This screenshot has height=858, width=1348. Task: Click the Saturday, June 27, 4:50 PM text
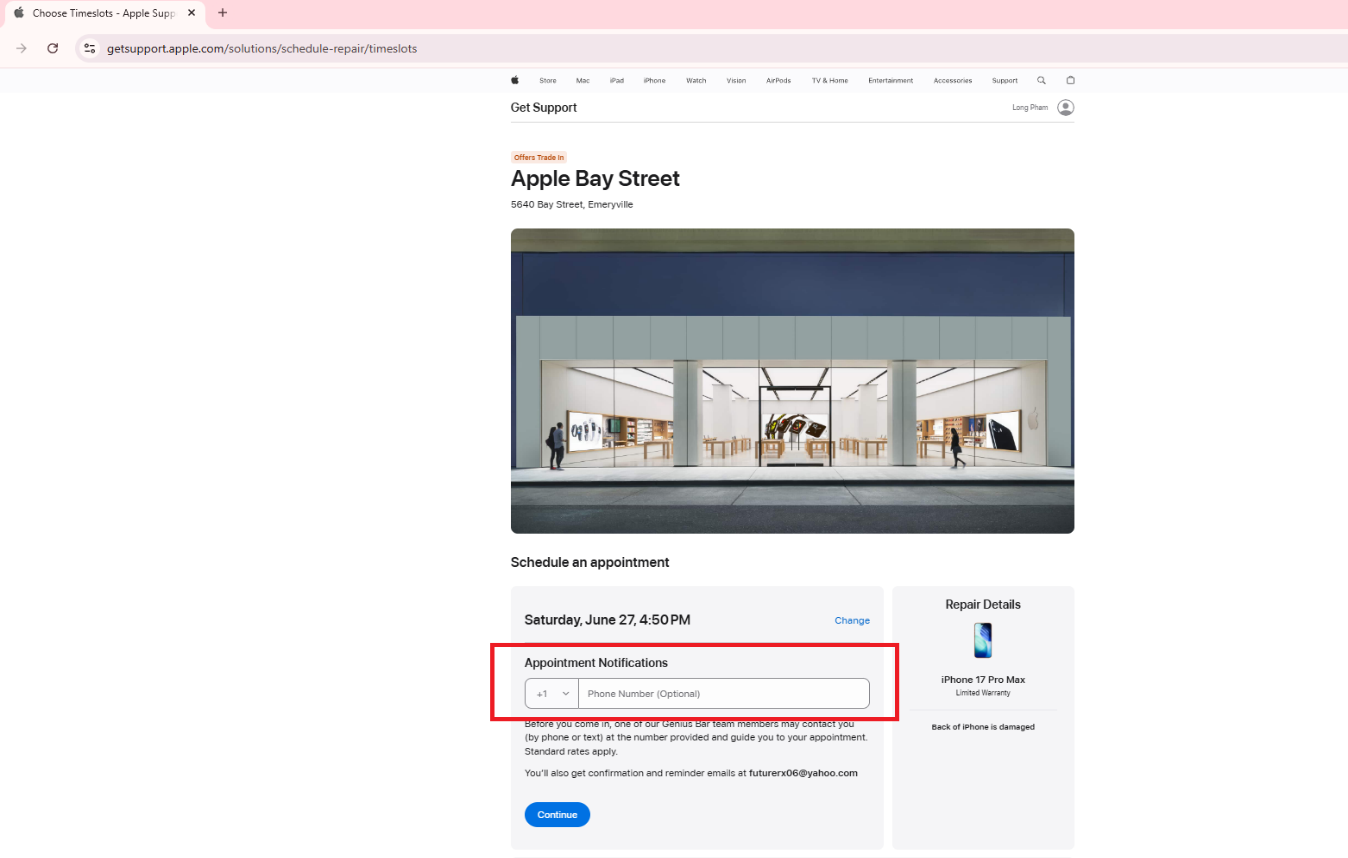pos(607,620)
